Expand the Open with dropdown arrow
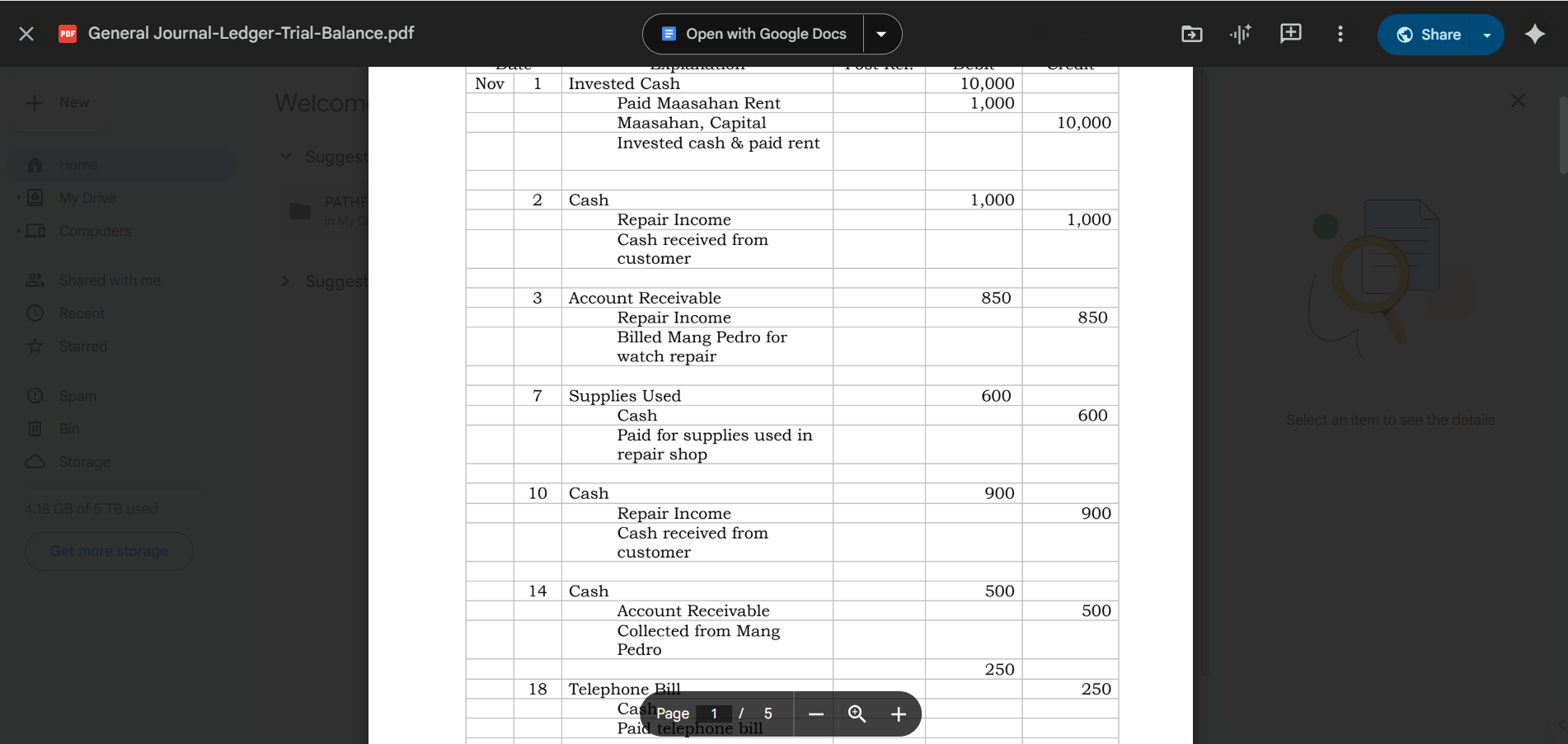 pos(881,34)
